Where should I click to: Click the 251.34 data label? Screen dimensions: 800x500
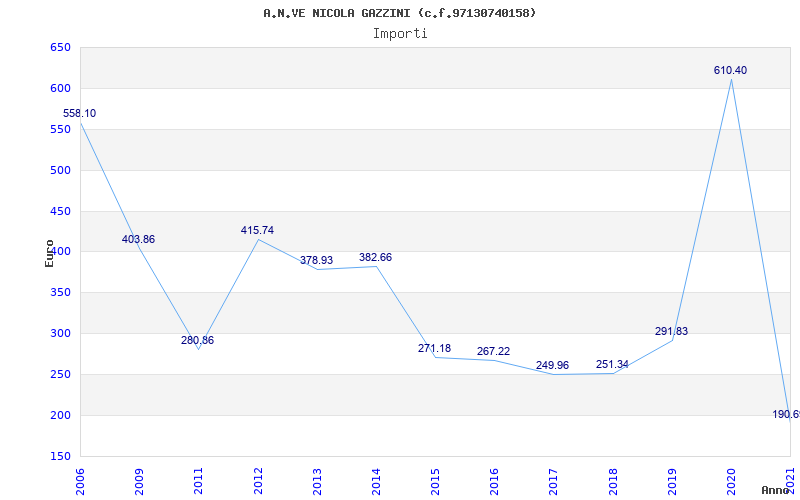coord(612,364)
